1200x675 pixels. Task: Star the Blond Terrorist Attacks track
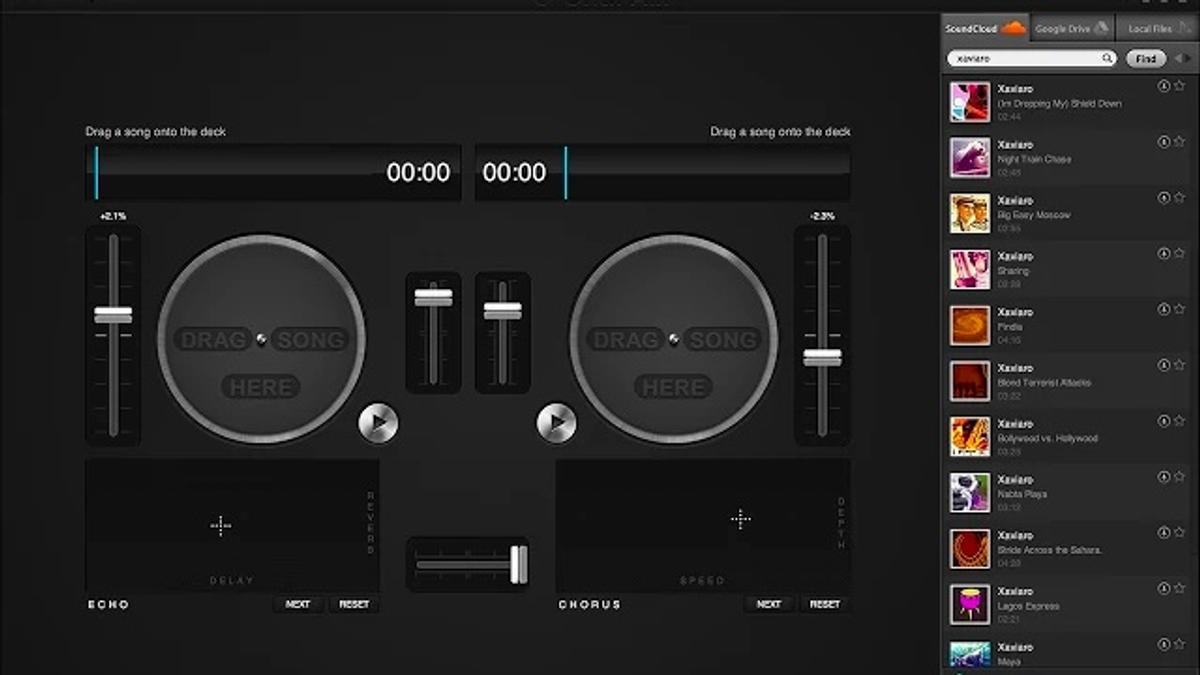[1180, 365]
